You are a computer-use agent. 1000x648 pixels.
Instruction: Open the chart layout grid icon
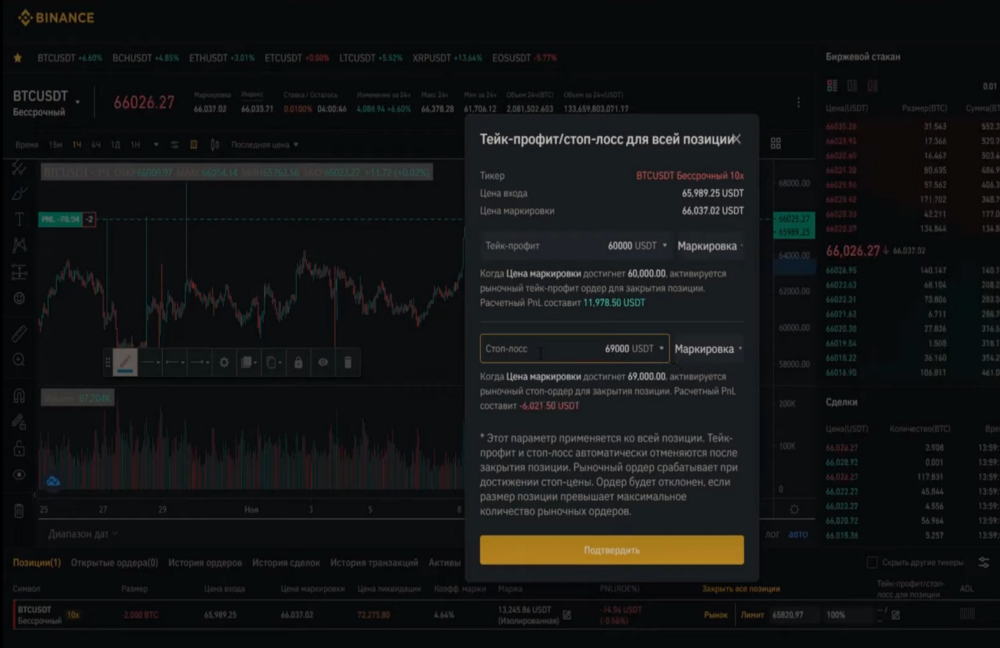[776, 144]
